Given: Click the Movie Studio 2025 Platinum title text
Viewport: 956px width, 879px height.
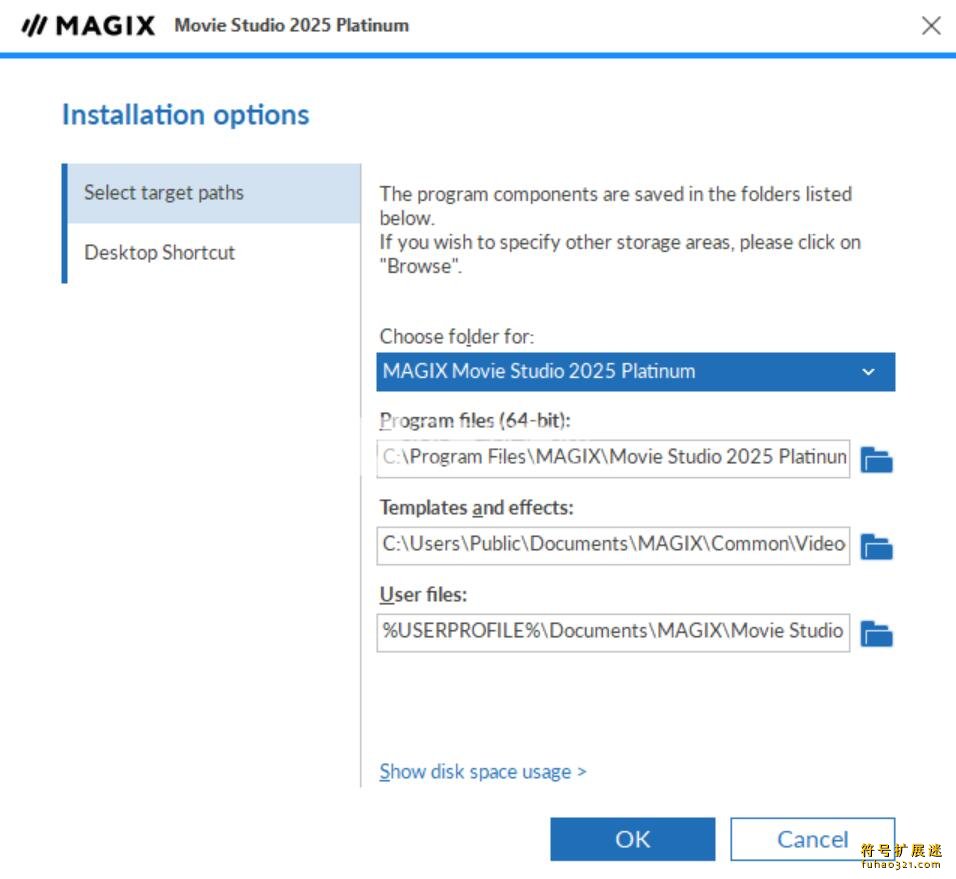Looking at the screenshot, I should (291, 26).
